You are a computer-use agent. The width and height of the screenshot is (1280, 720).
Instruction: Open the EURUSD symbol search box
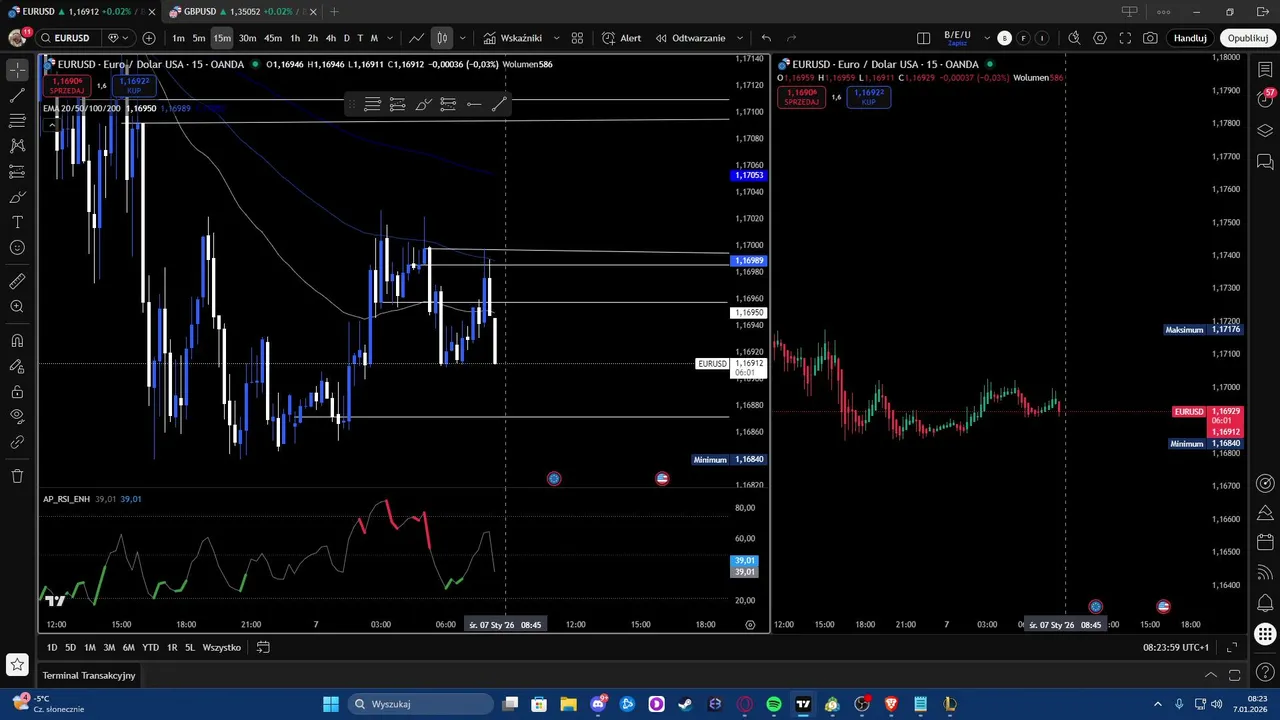69,38
